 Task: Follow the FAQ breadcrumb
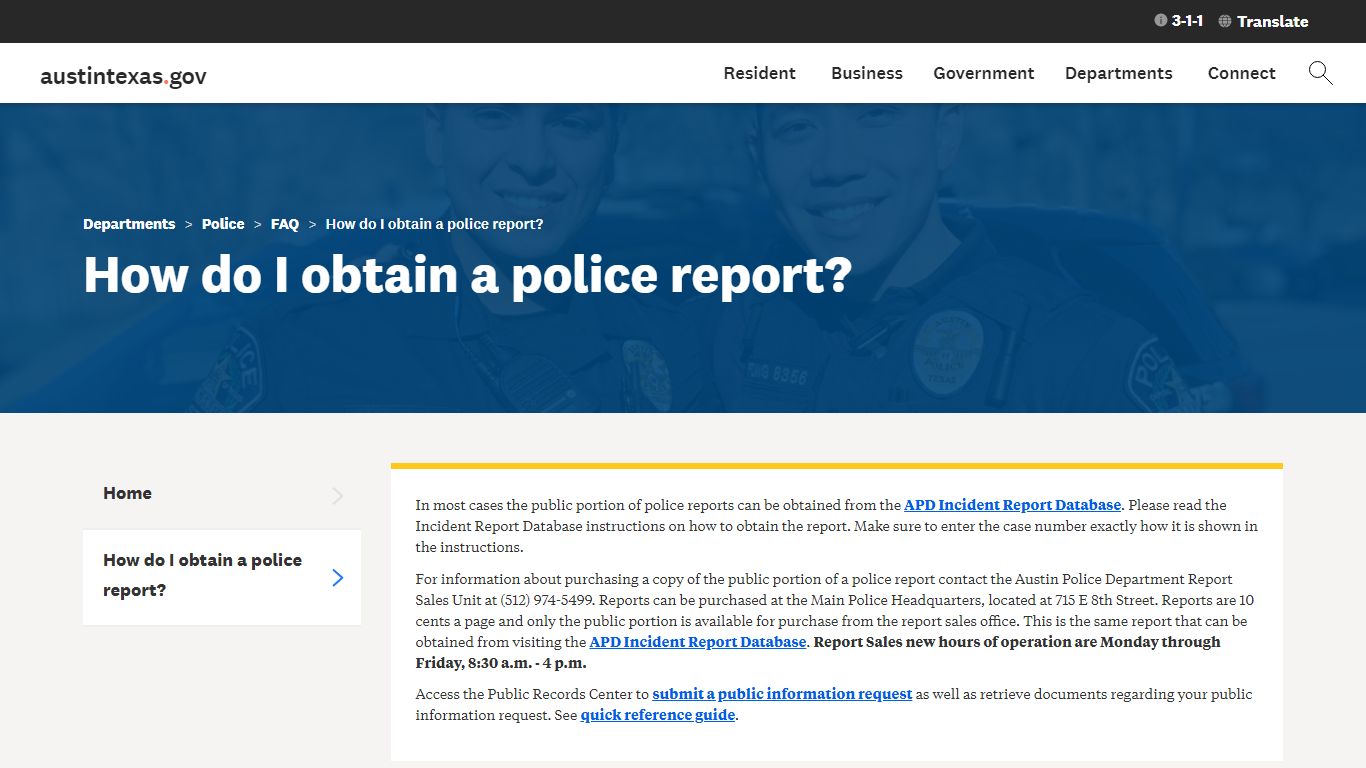point(285,224)
